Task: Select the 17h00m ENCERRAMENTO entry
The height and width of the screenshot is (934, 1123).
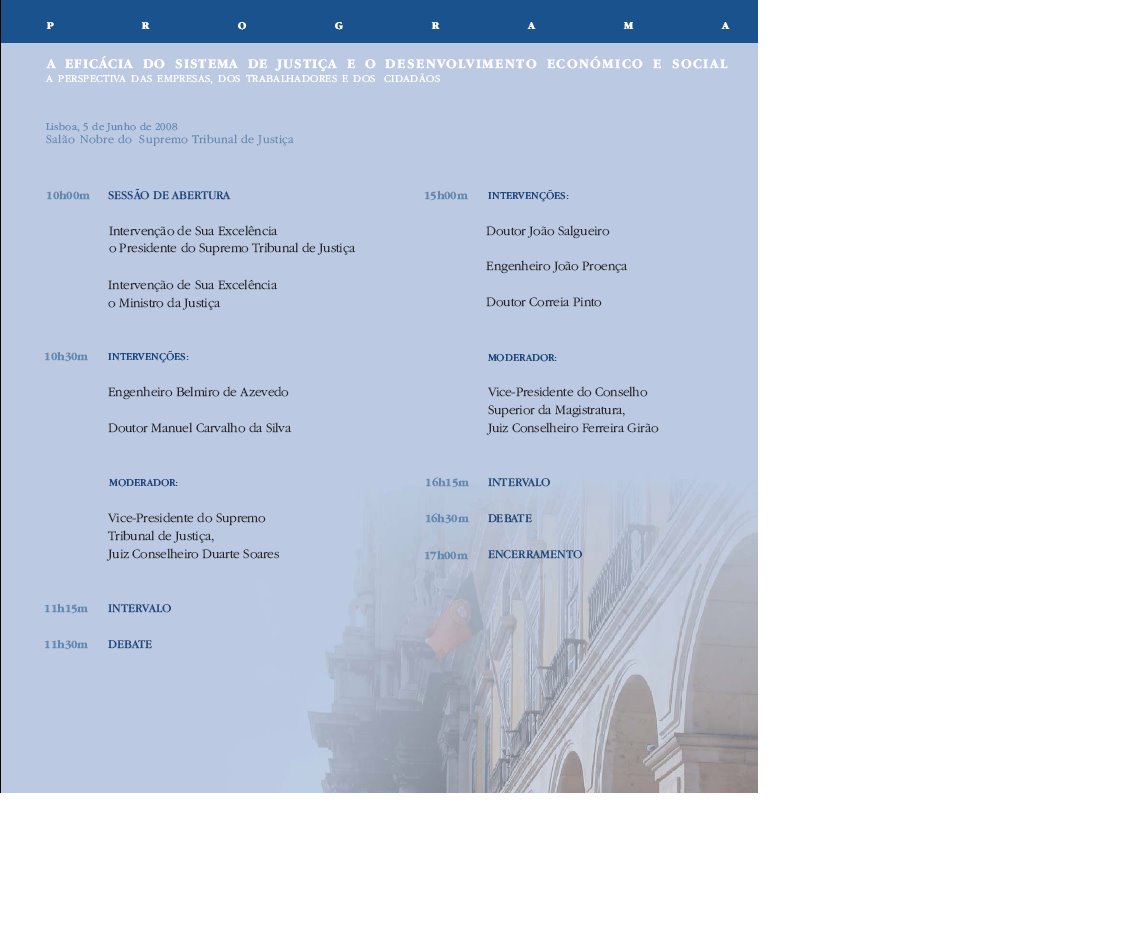Action: point(534,554)
